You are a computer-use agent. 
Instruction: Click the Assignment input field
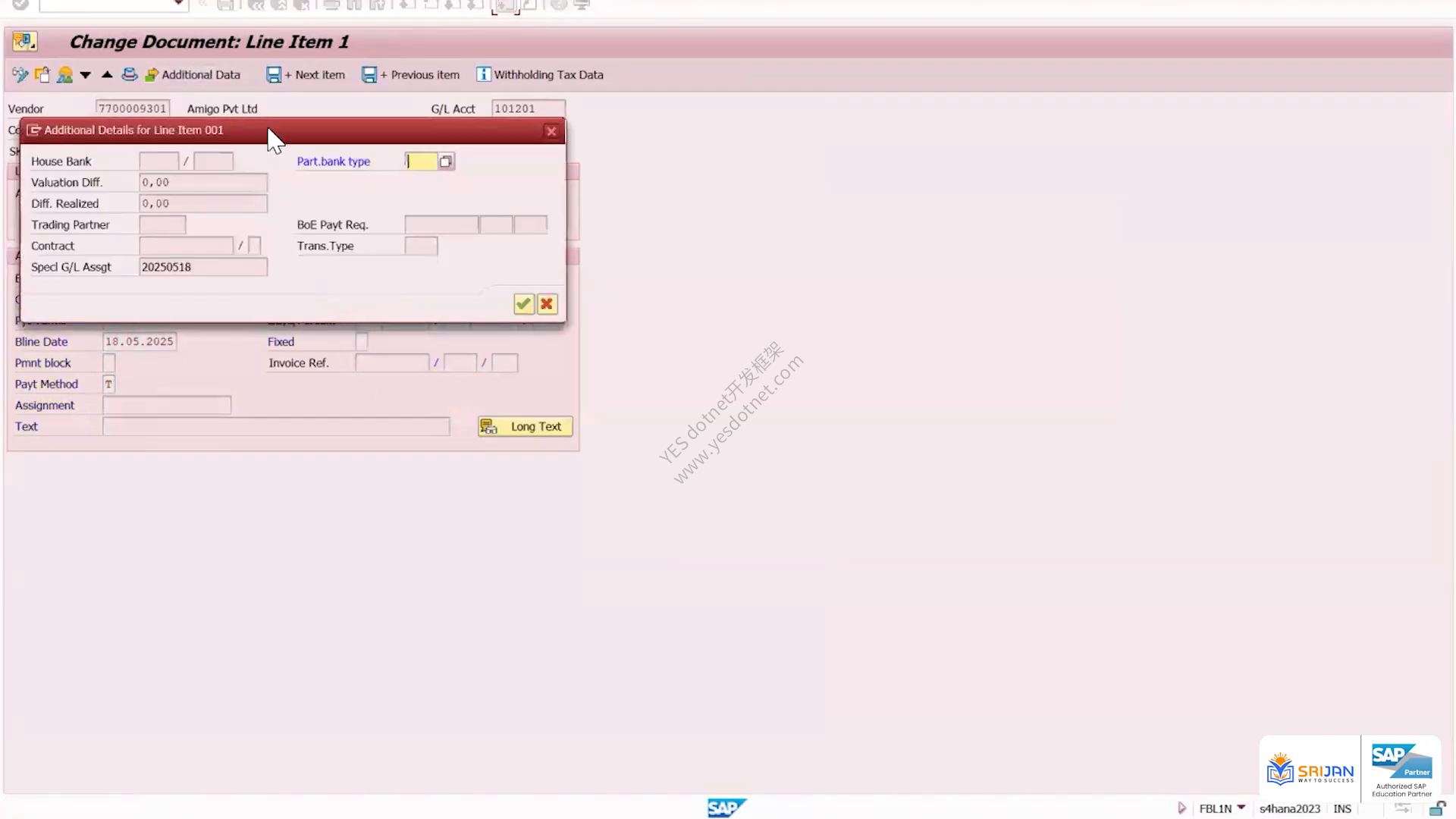point(167,406)
